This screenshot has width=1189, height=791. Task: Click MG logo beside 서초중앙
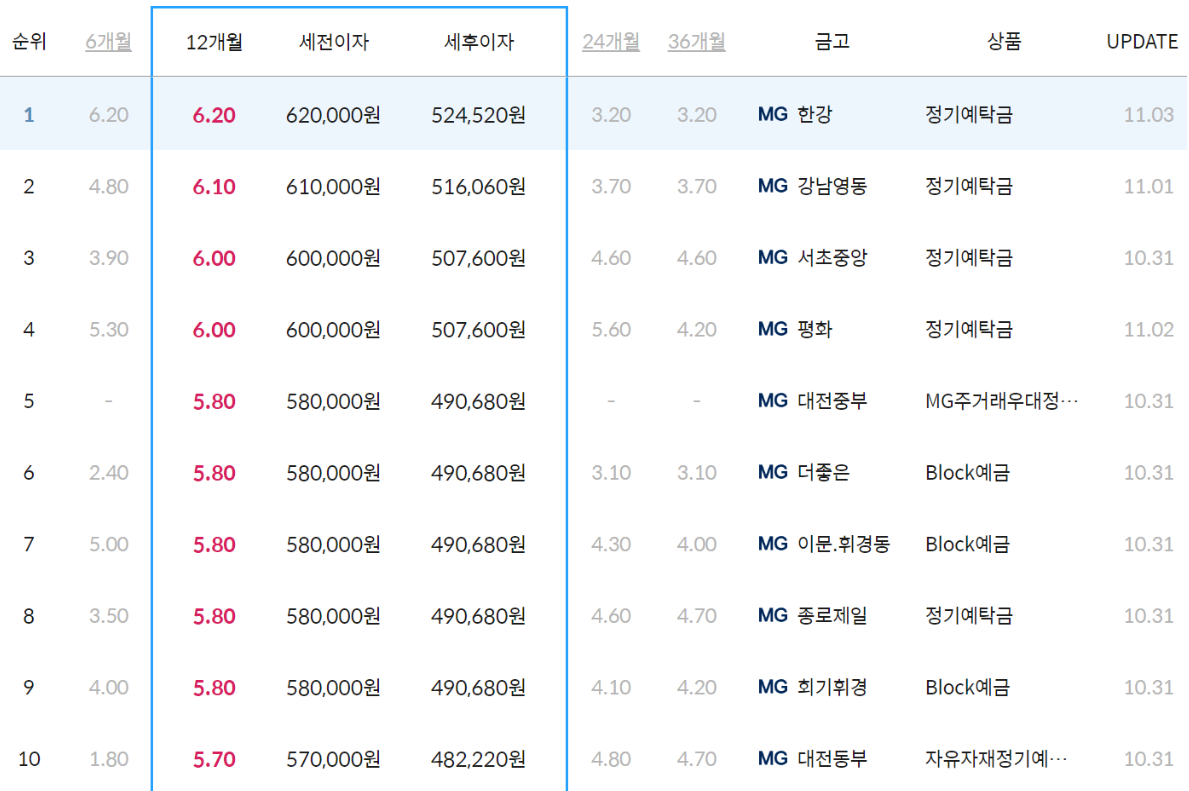[x=773, y=258]
